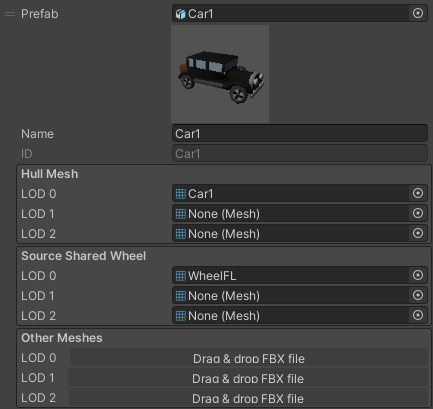Open object picker for Hull Mesh LOD 0

418,193
